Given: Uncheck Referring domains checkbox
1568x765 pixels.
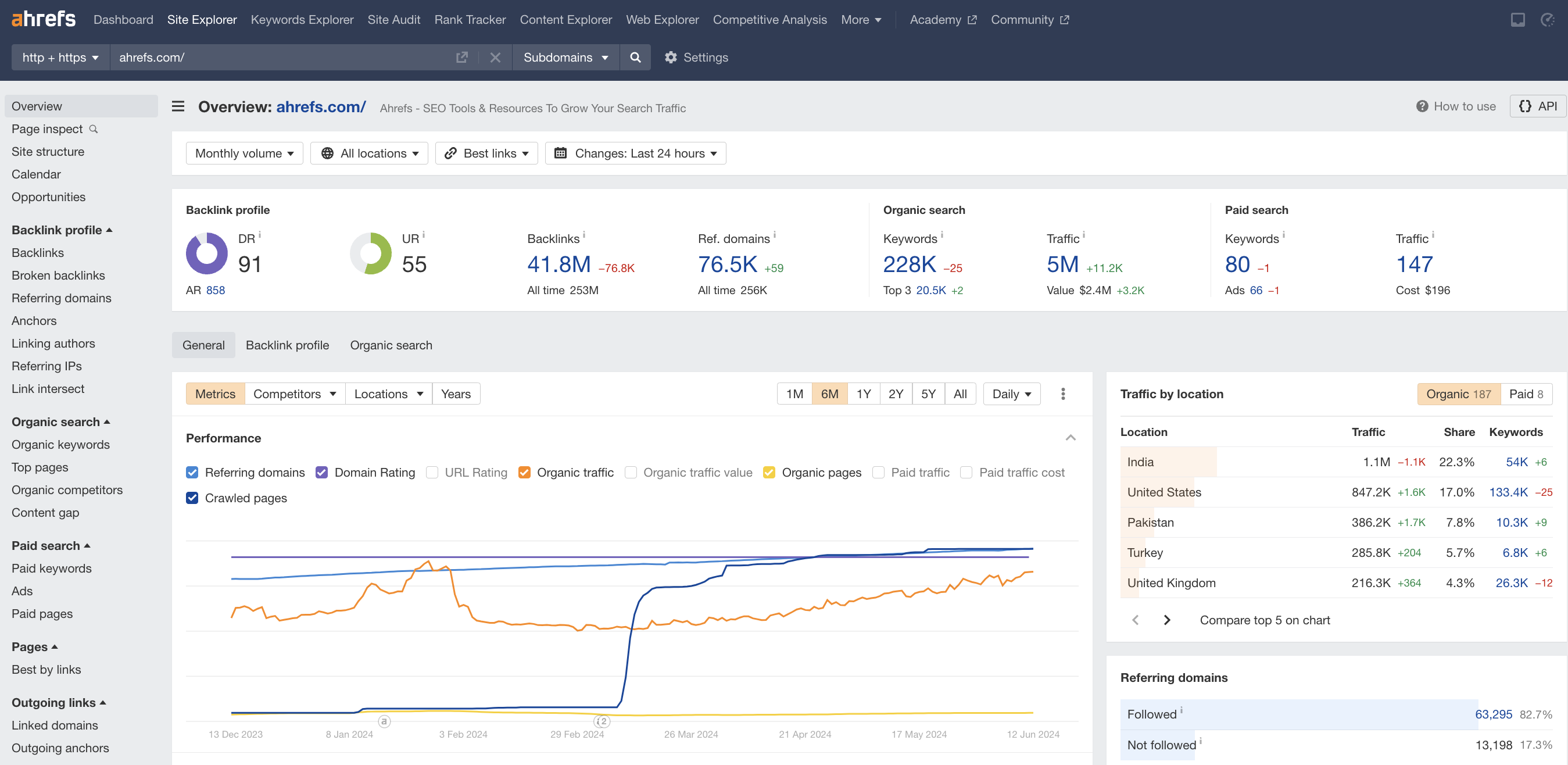Looking at the screenshot, I should (x=192, y=473).
